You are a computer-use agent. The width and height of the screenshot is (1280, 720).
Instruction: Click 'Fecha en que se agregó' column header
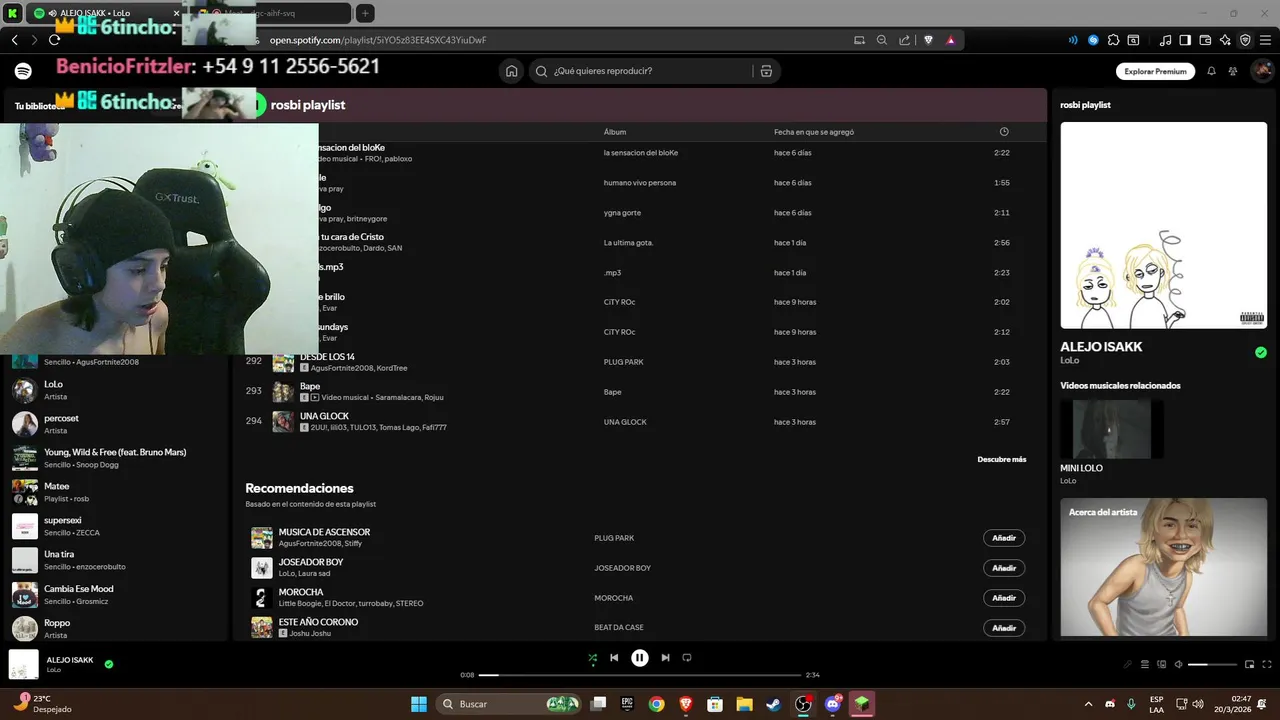[814, 132]
